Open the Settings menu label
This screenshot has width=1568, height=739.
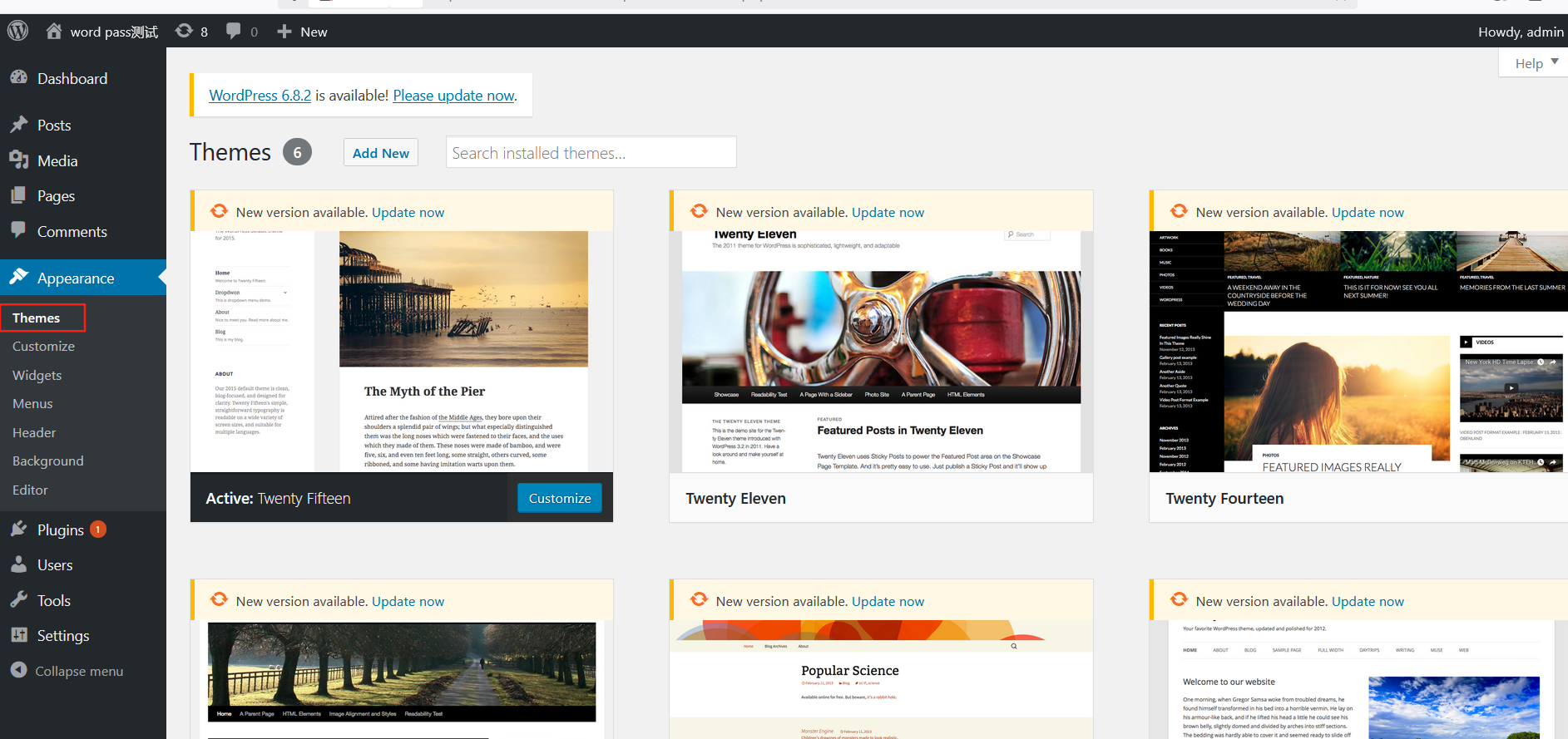point(63,635)
